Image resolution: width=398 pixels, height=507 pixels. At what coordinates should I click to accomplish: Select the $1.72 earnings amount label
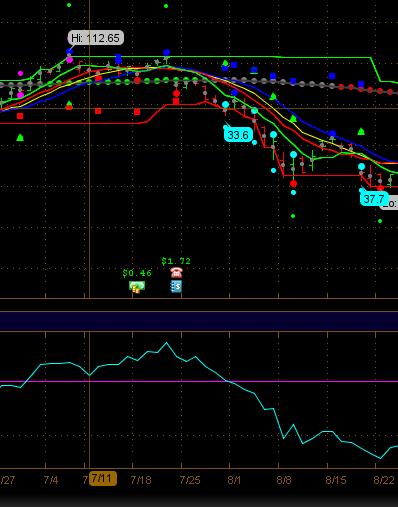176,261
